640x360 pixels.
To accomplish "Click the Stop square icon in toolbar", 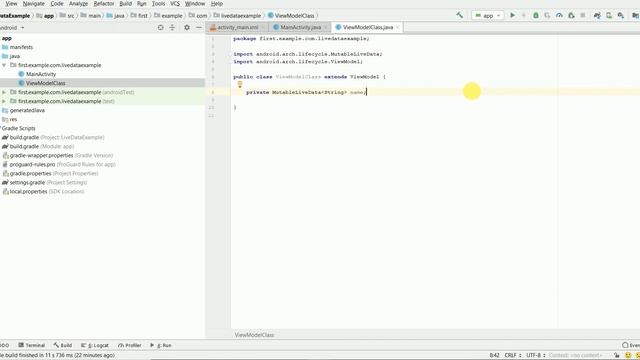I will (x=583, y=16).
